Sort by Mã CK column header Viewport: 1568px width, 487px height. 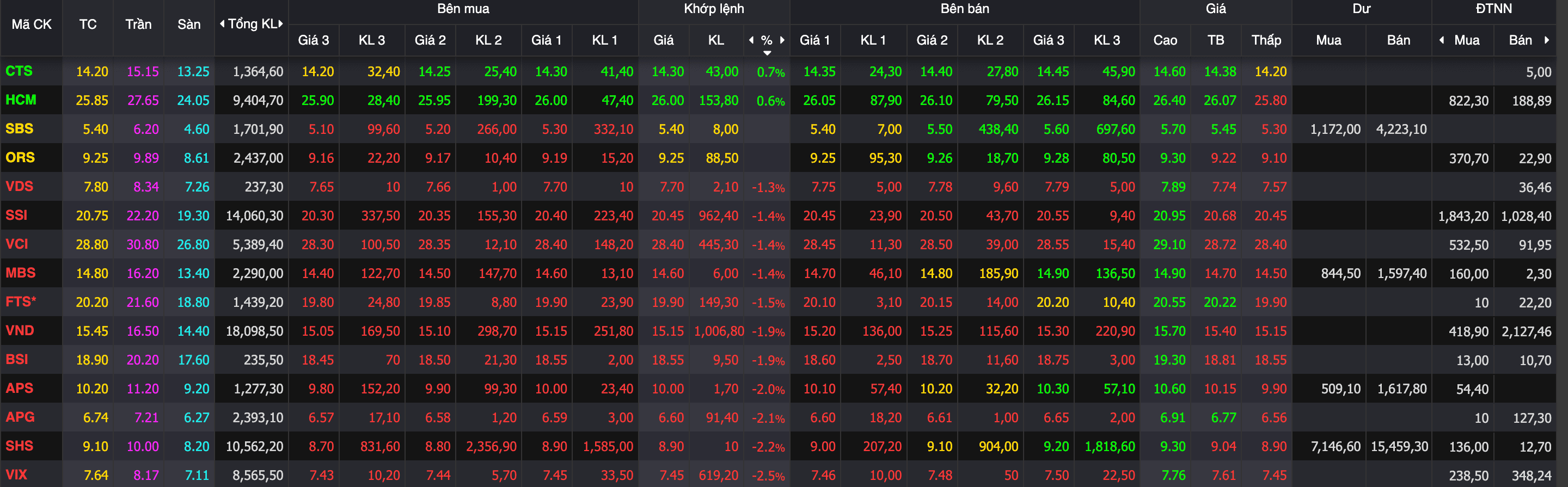[x=32, y=24]
